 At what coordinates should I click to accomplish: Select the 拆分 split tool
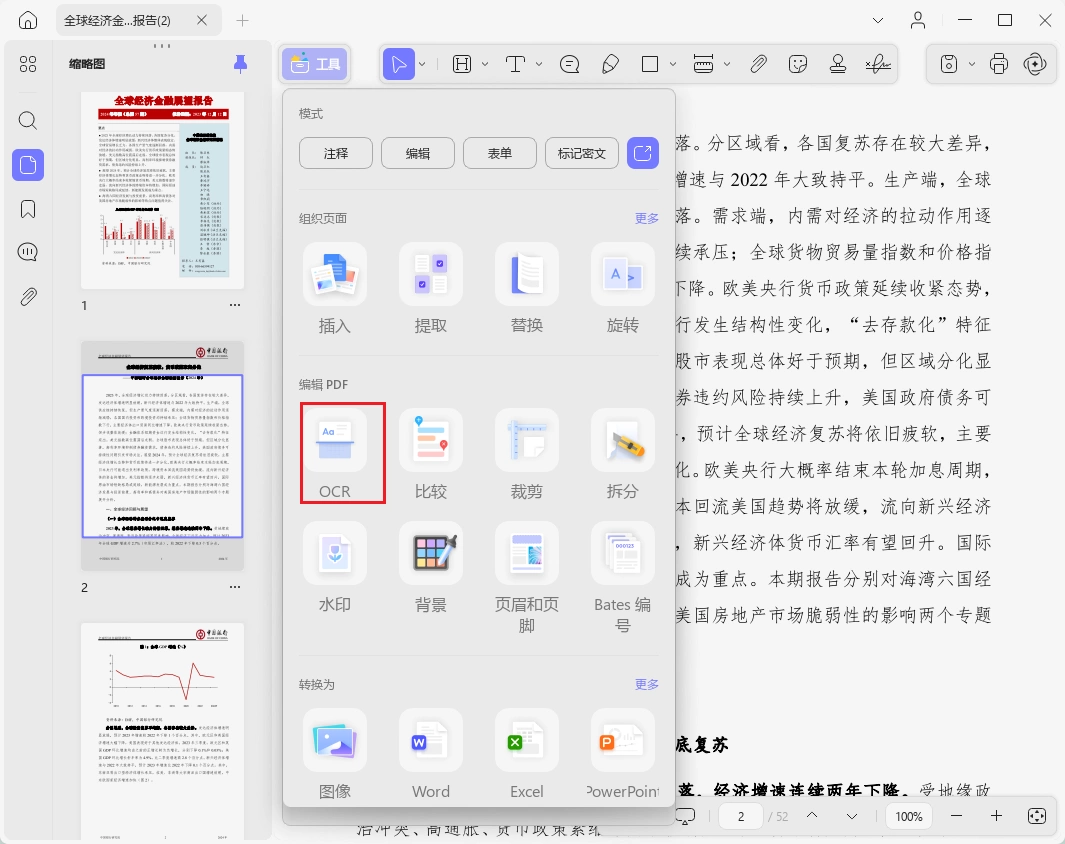(622, 454)
